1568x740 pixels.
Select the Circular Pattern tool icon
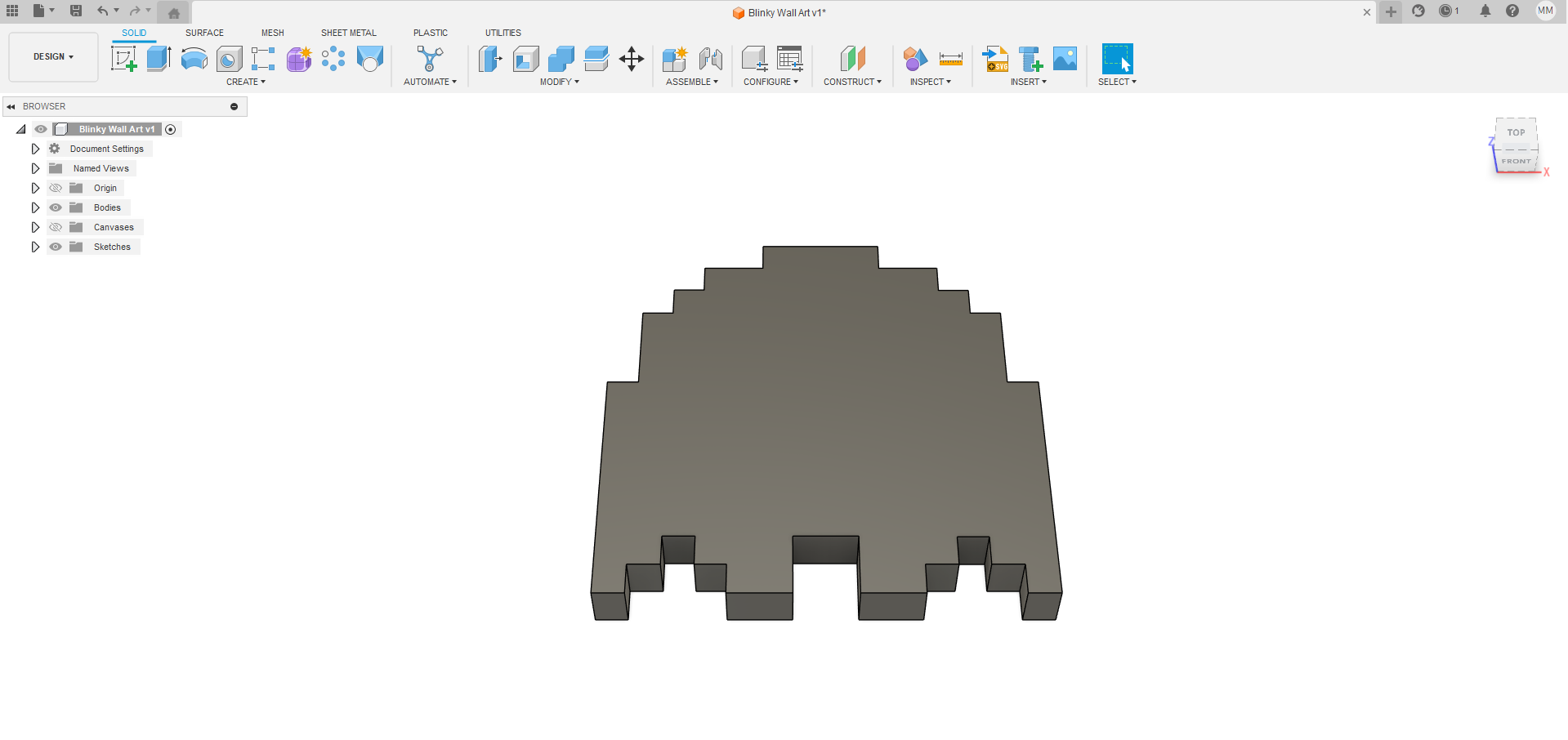click(x=333, y=59)
